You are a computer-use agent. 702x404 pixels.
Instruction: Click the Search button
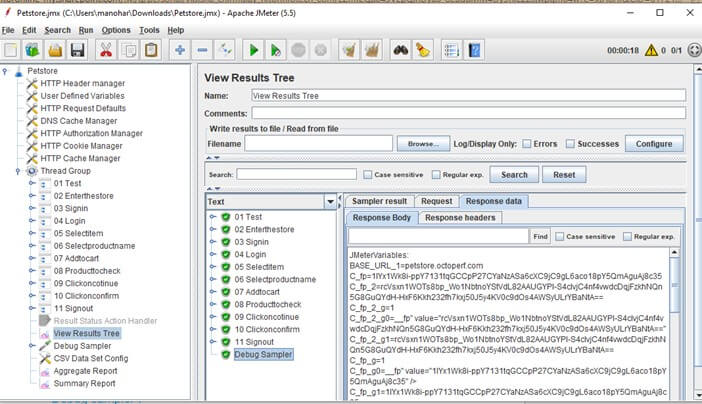point(514,175)
